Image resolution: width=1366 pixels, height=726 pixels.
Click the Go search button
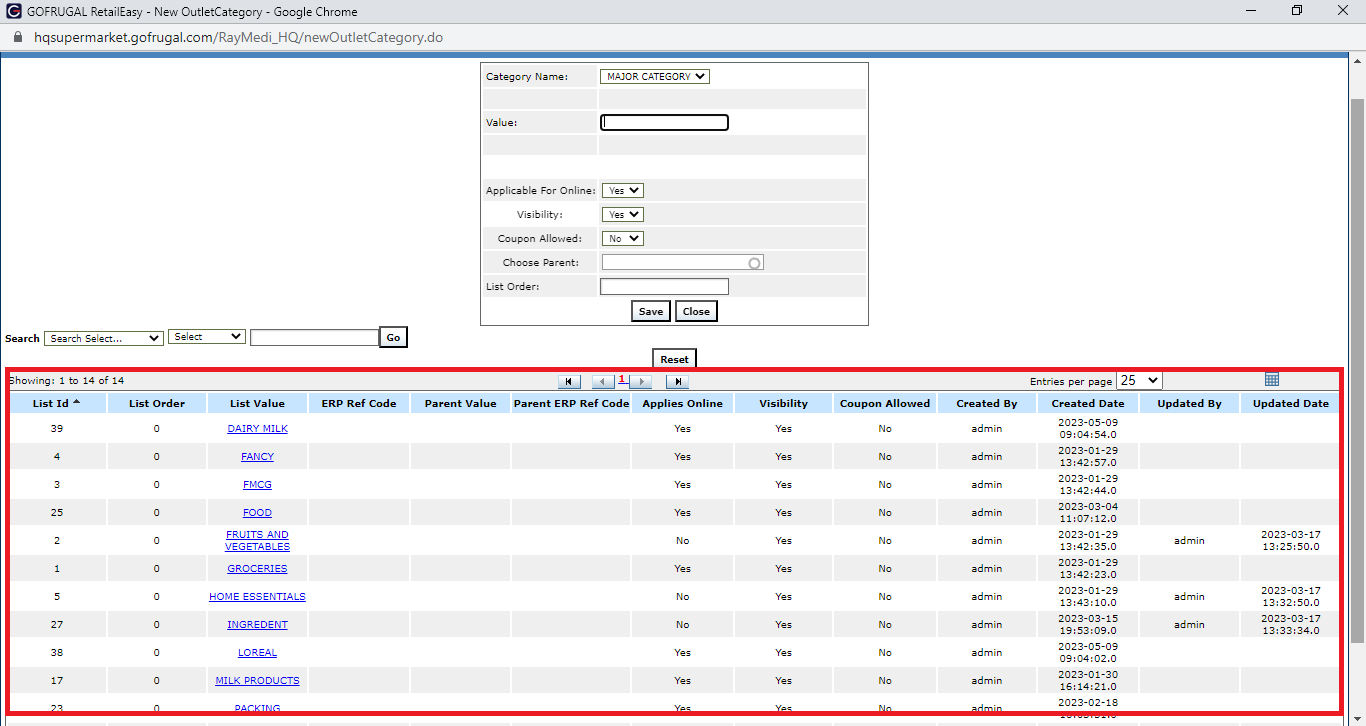tap(393, 338)
